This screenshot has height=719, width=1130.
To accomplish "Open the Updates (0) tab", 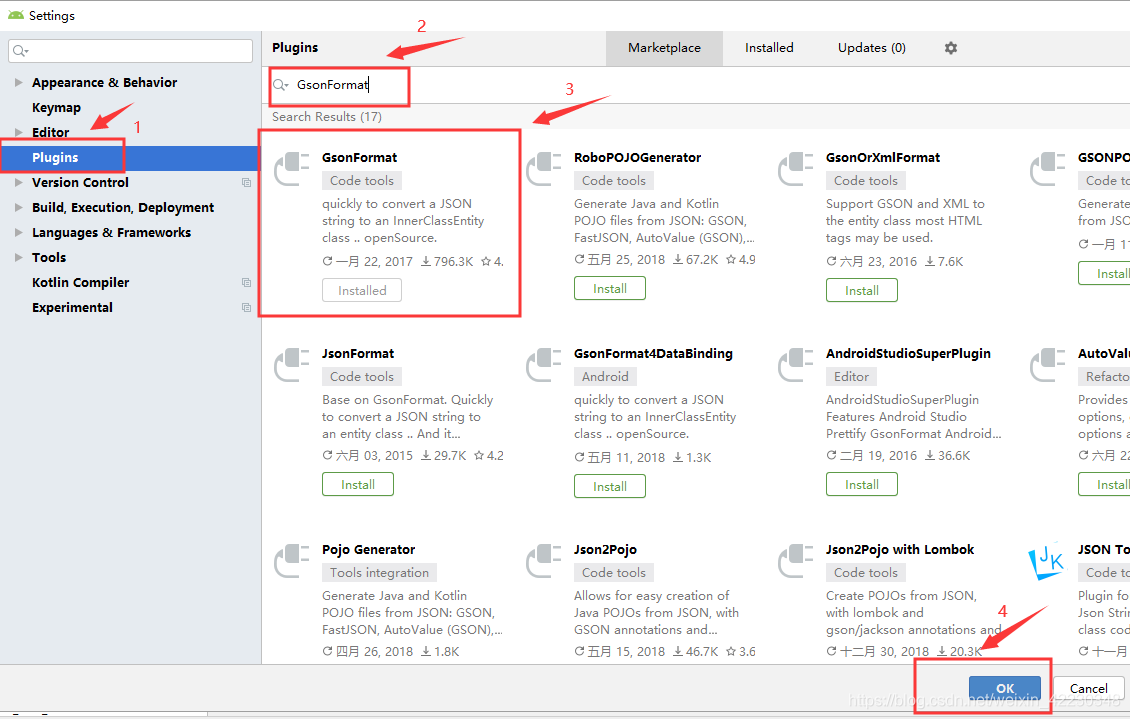I will tap(871, 48).
